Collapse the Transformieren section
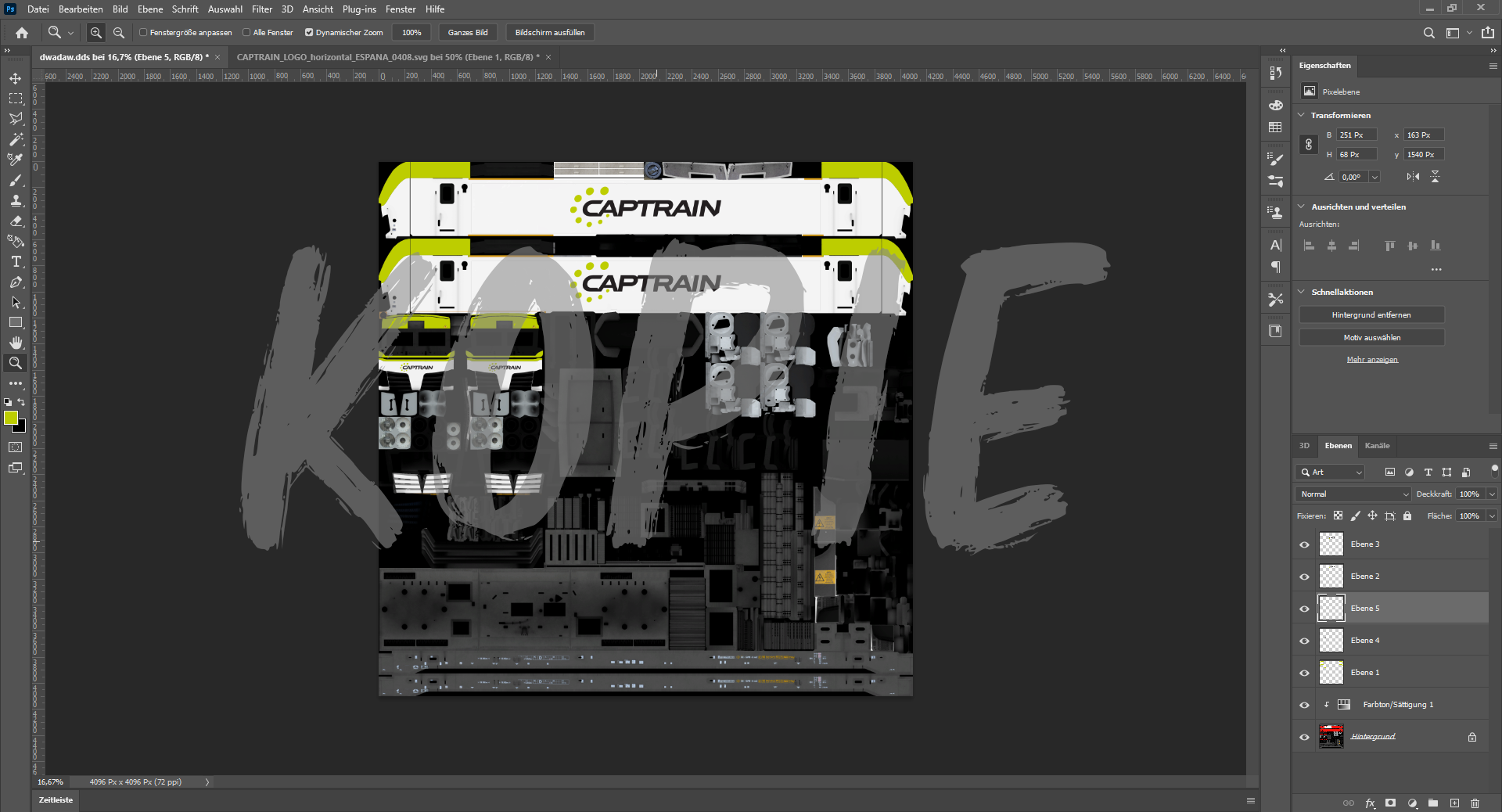The image size is (1502, 812). [1302, 115]
